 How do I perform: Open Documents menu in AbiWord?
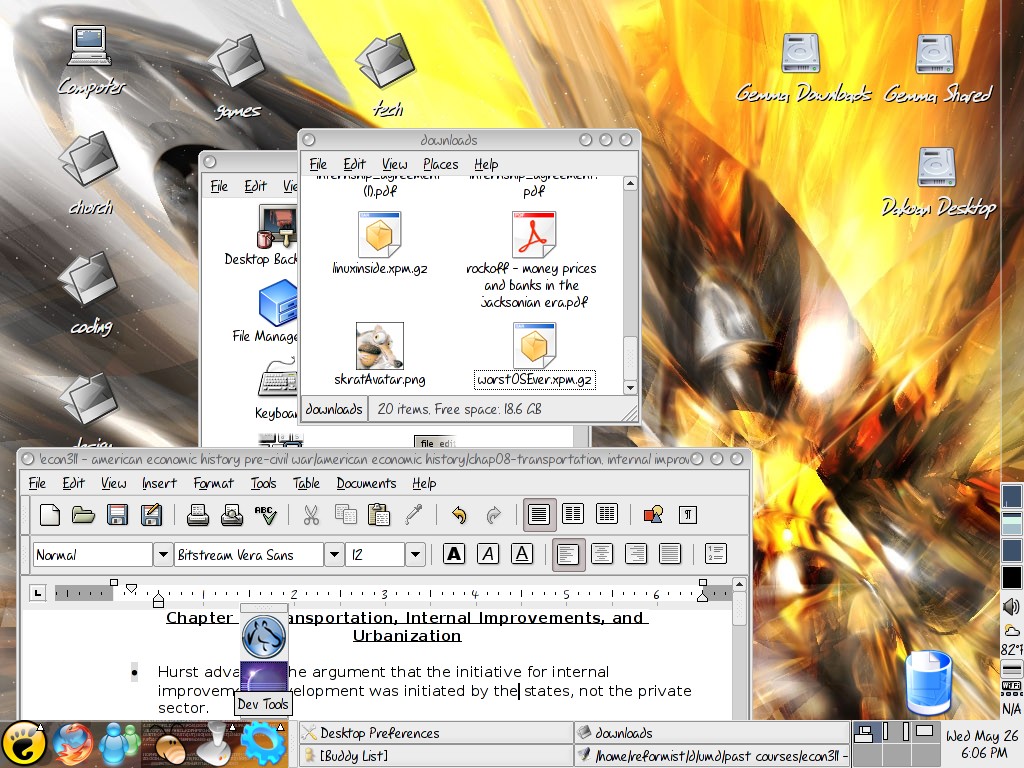tap(366, 483)
